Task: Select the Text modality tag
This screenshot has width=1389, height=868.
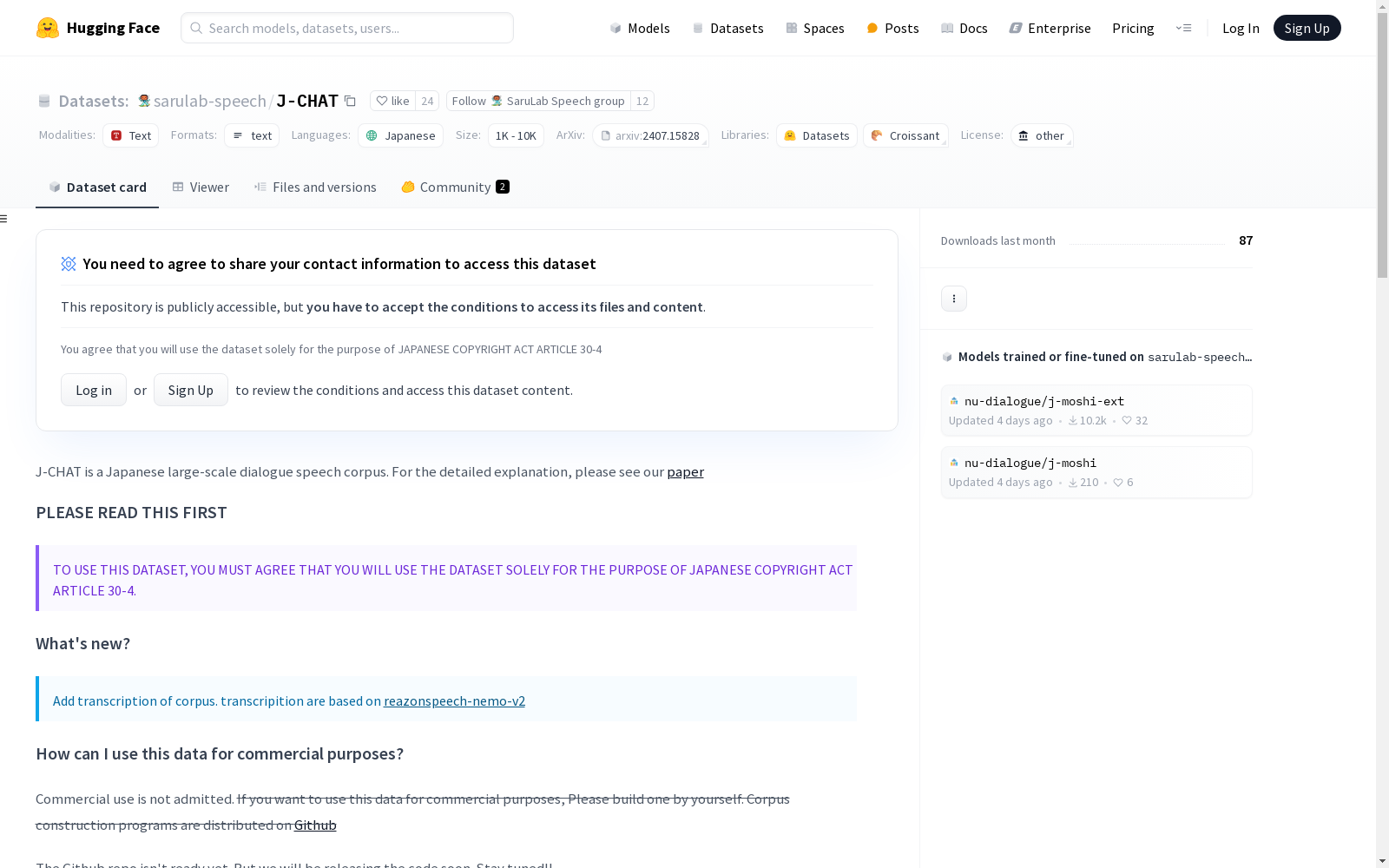Action: [130, 135]
